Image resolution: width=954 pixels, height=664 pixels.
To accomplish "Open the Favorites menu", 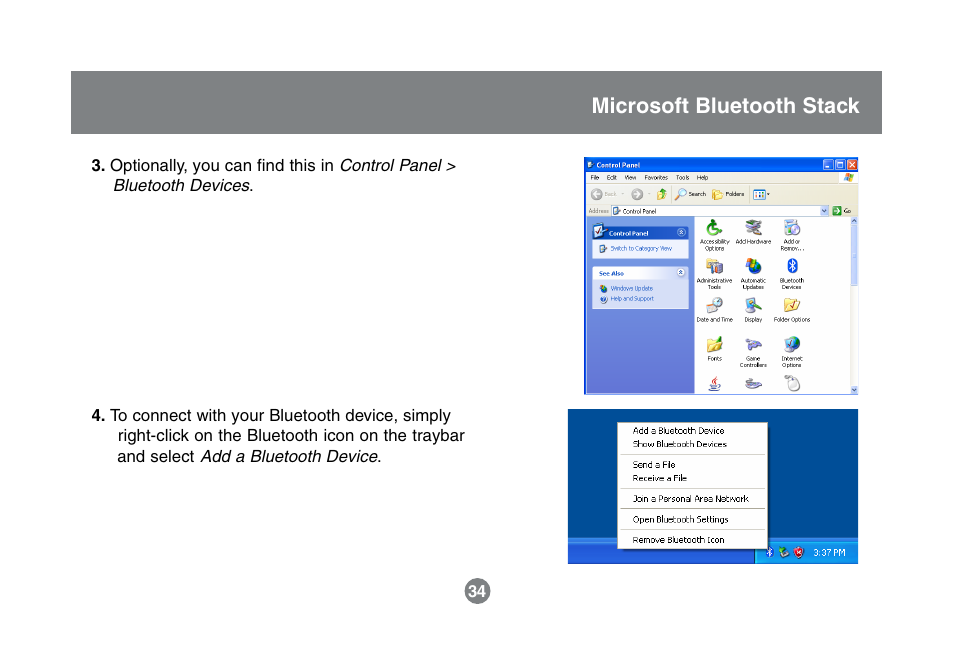I will tap(656, 178).
